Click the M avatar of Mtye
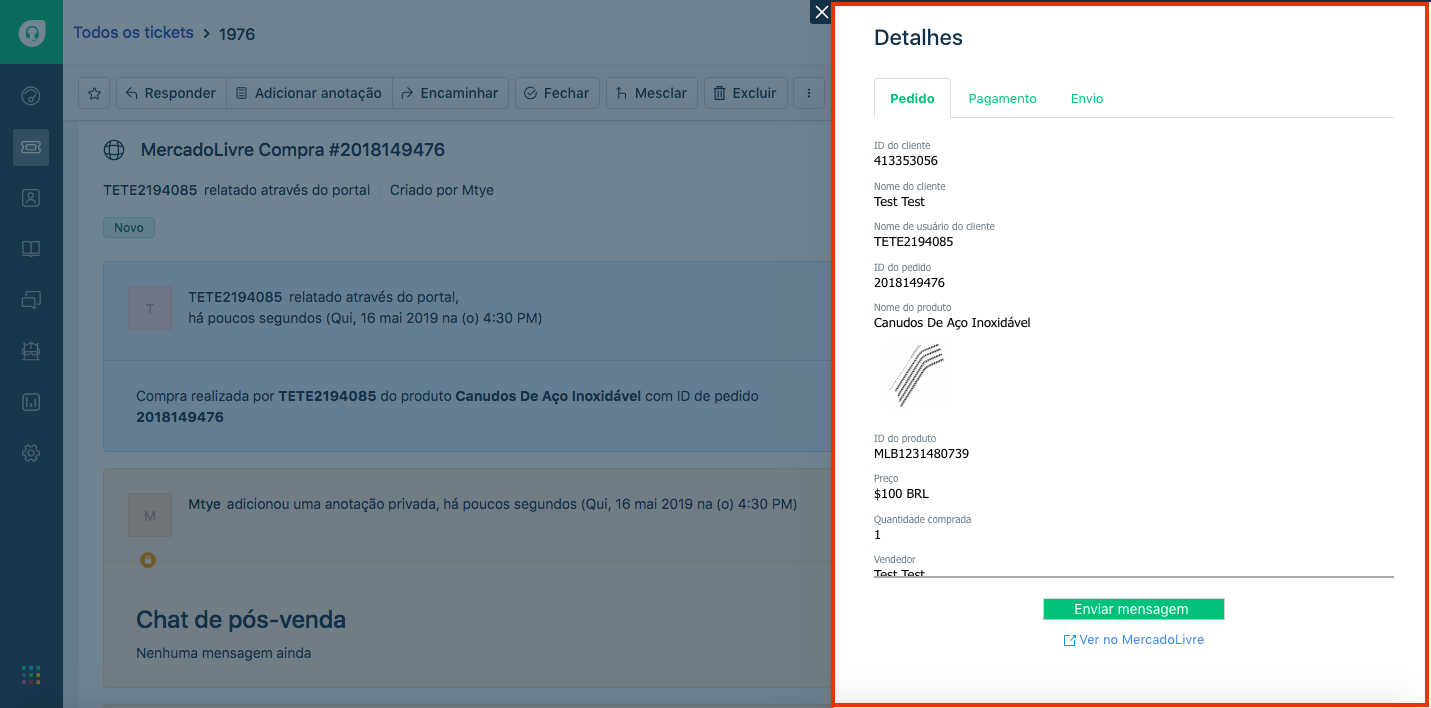This screenshot has height=708, width=1431. pyautogui.click(x=150, y=515)
